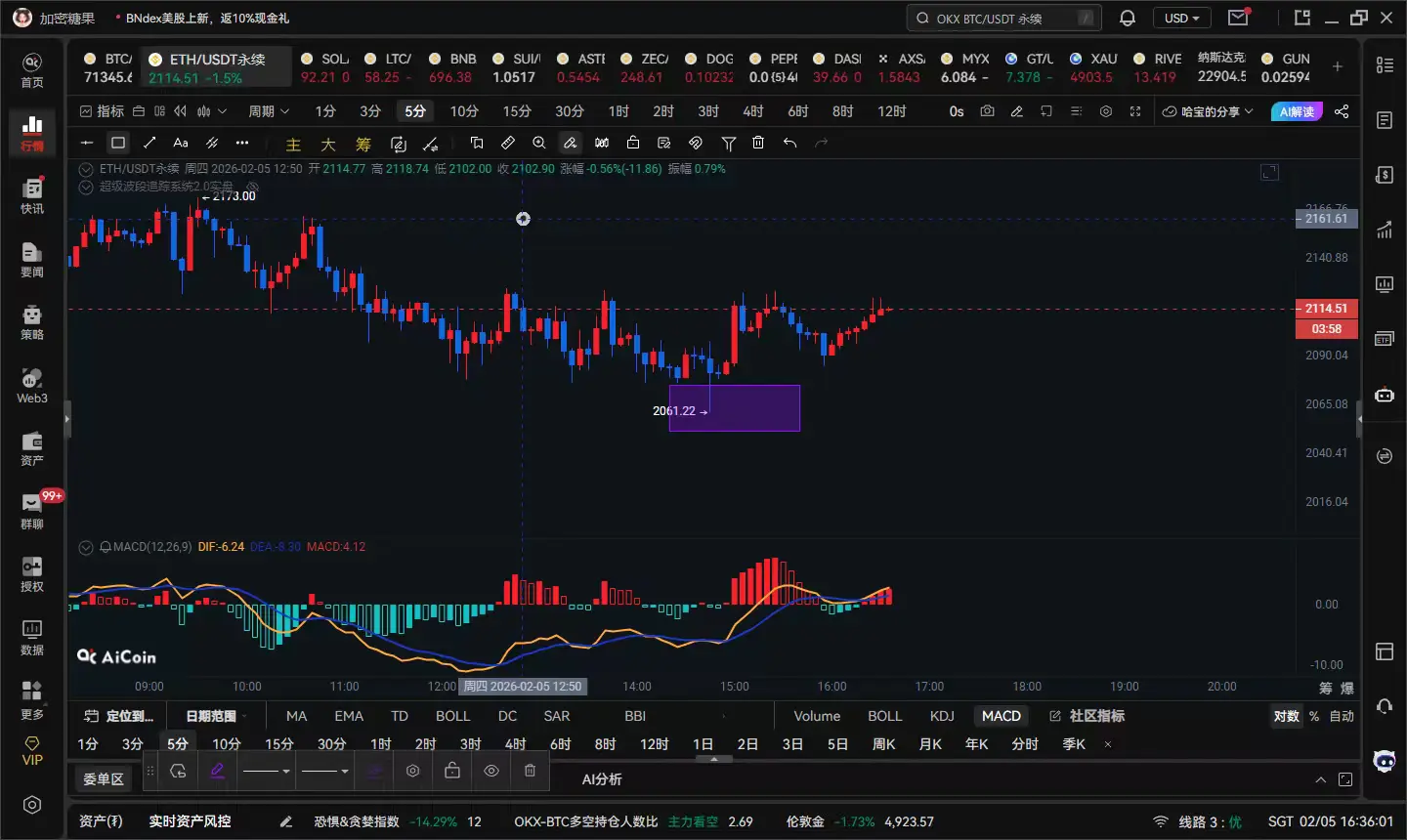
Task: Click the filter funnel icon
Action: 728,143
